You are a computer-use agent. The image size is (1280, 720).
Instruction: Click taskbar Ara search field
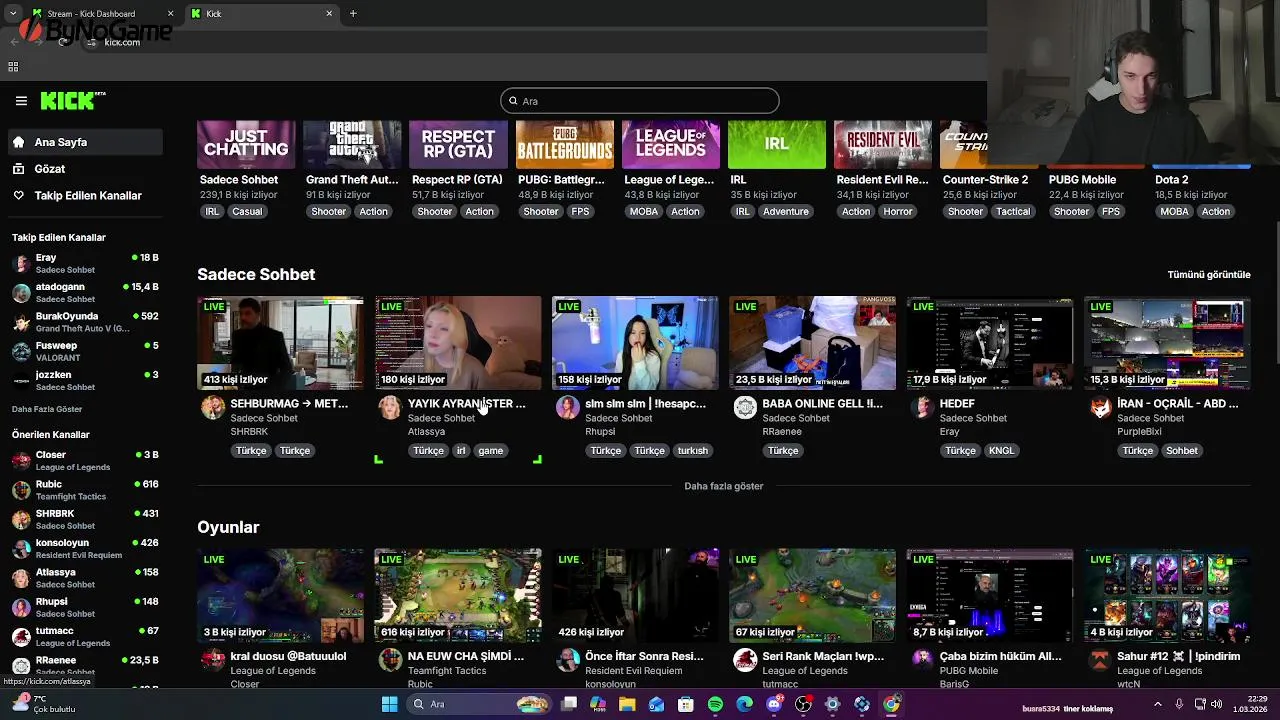tap(480, 704)
